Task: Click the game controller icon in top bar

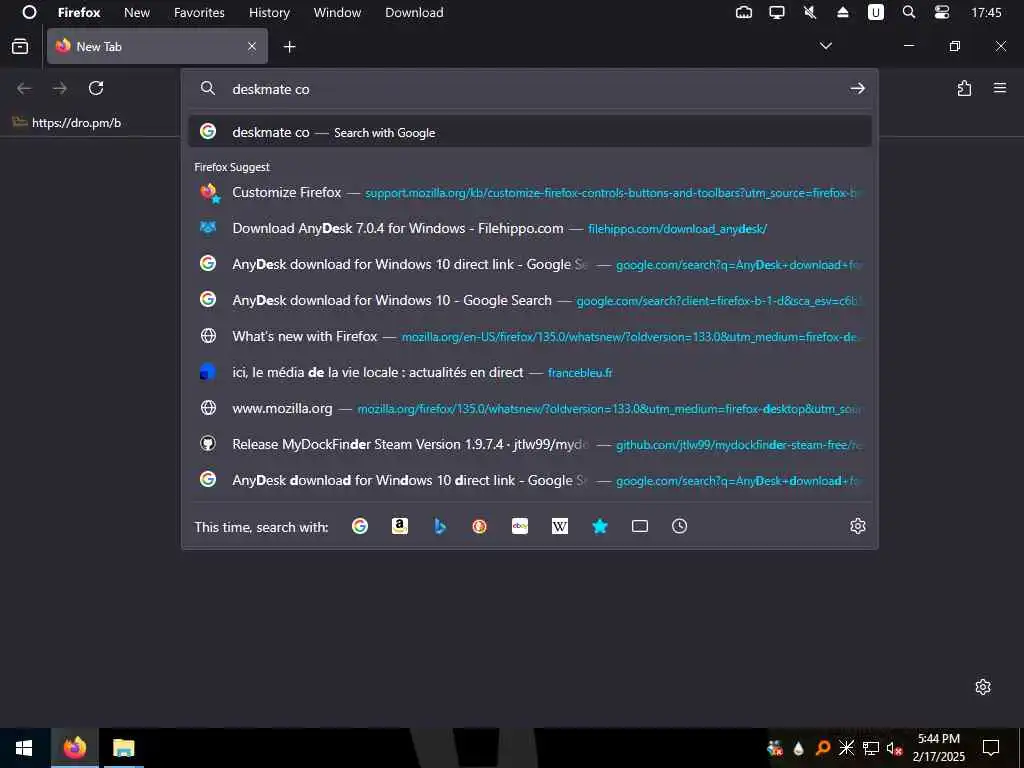Action: (744, 12)
